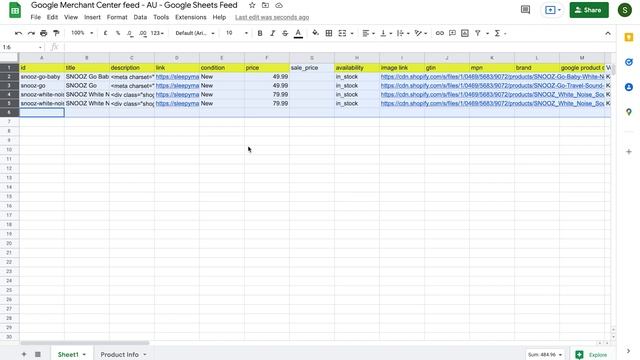Open text rotation dropdown
The width and height of the screenshot is (640, 360).
tap(420, 33)
